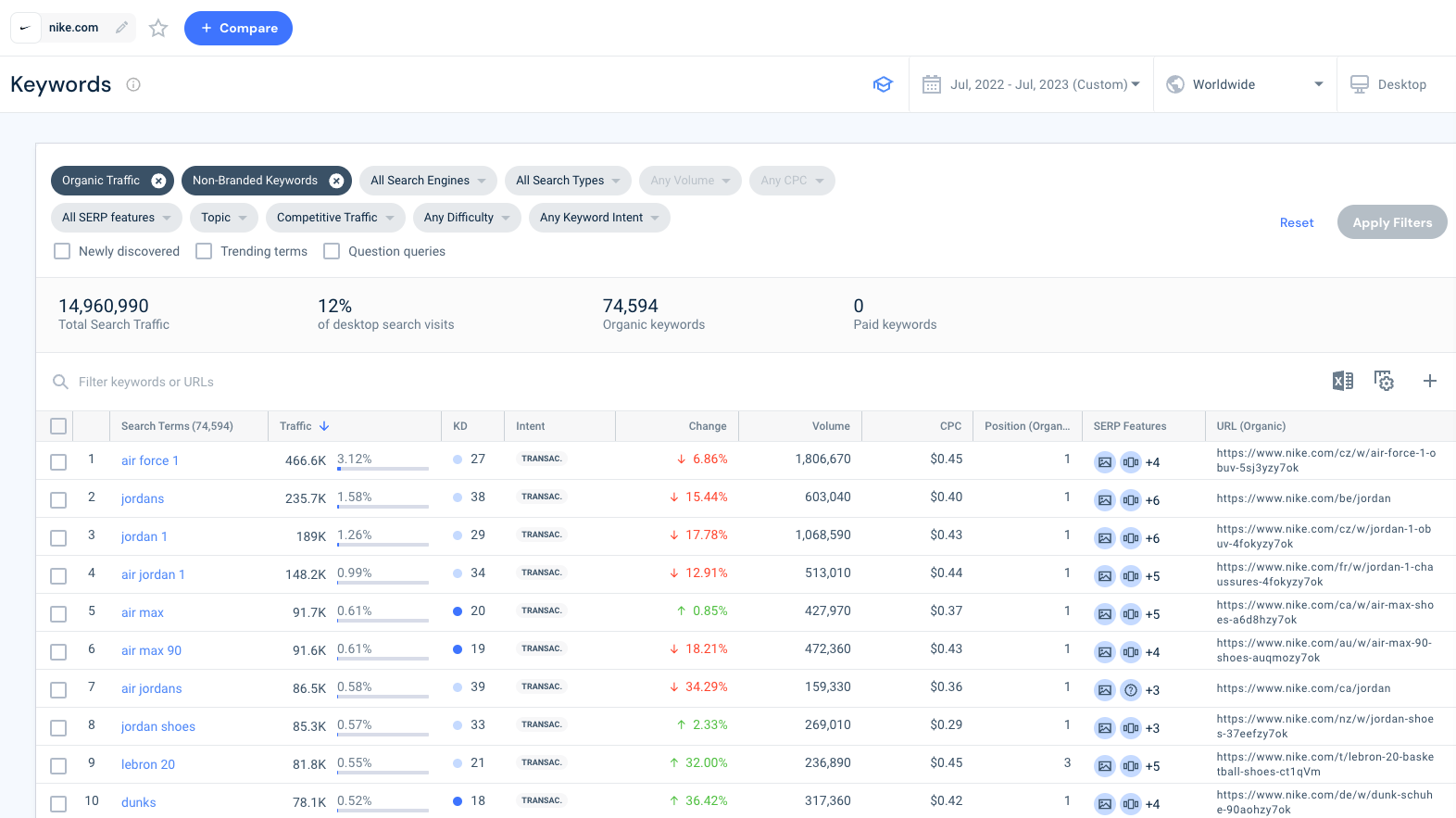Image resolution: width=1456 pixels, height=818 pixels.
Task: Select the air force 1 row checkbox
Action: (58, 462)
